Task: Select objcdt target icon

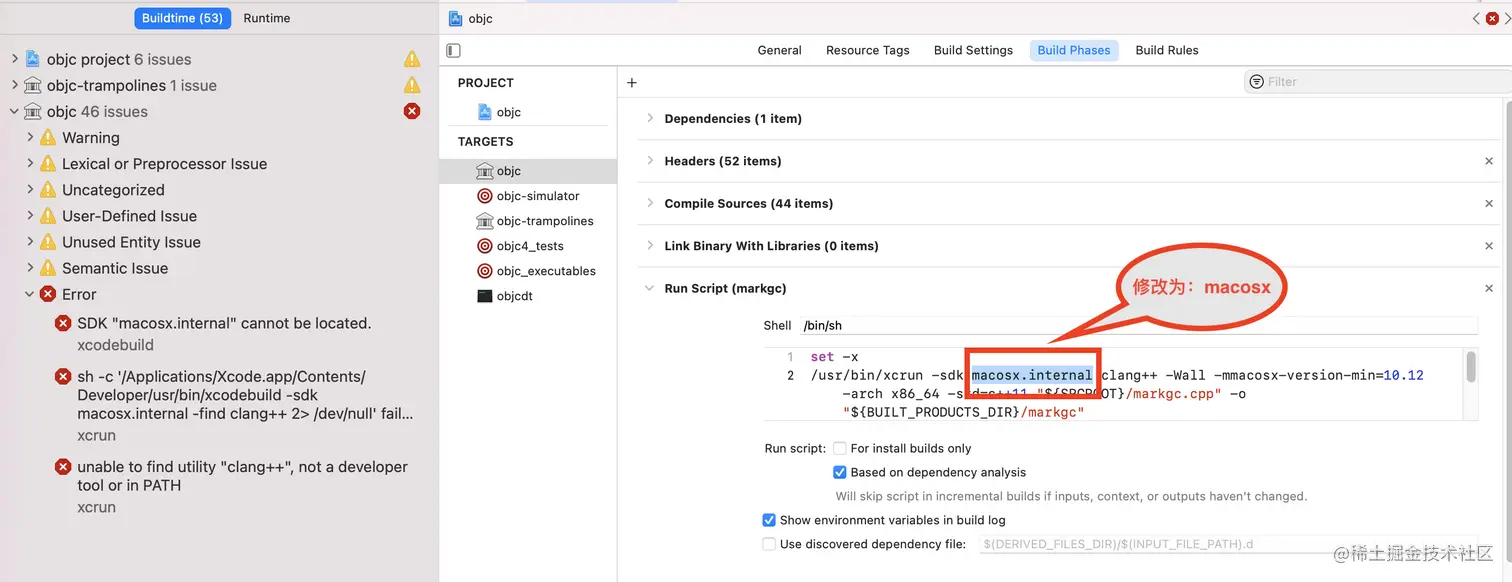Action: (x=485, y=296)
